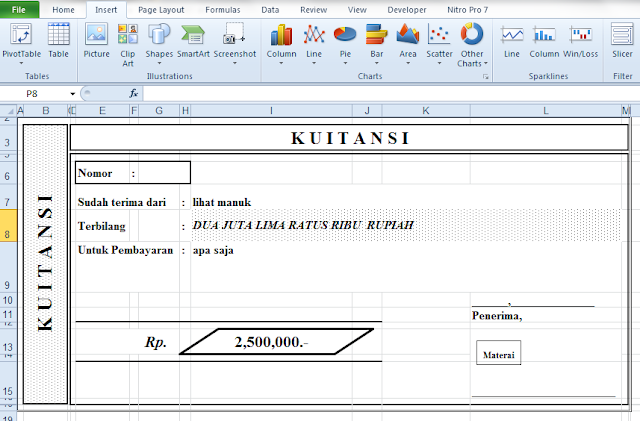Click into the formula bar
Image resolution: width=640 pixels, height=421 pixels.
(x=390, y=94)
